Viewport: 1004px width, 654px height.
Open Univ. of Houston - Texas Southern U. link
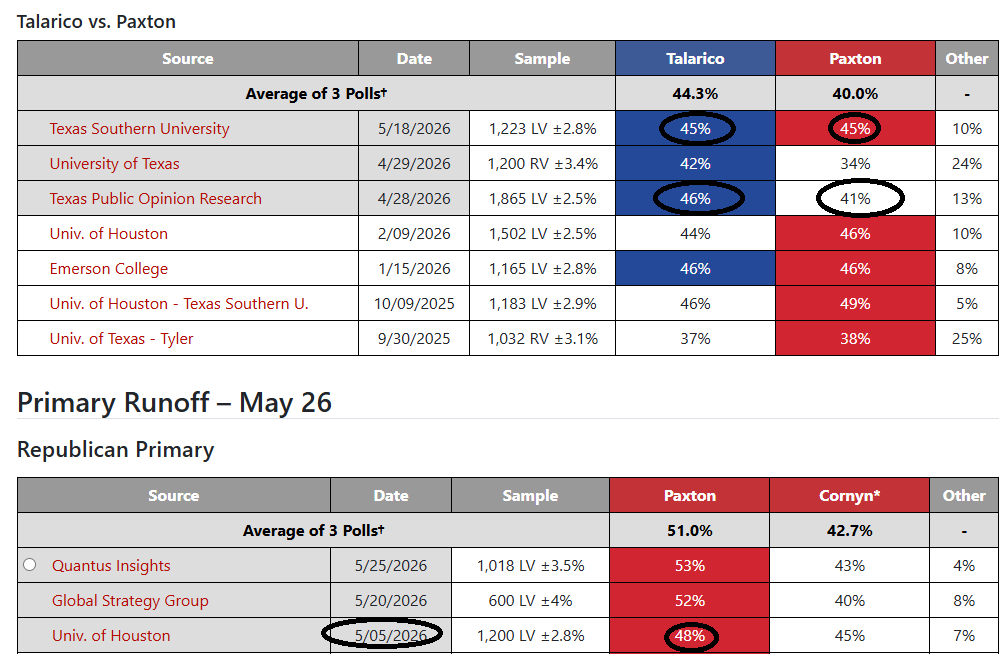pyautogui.click(x=179, y=304)
